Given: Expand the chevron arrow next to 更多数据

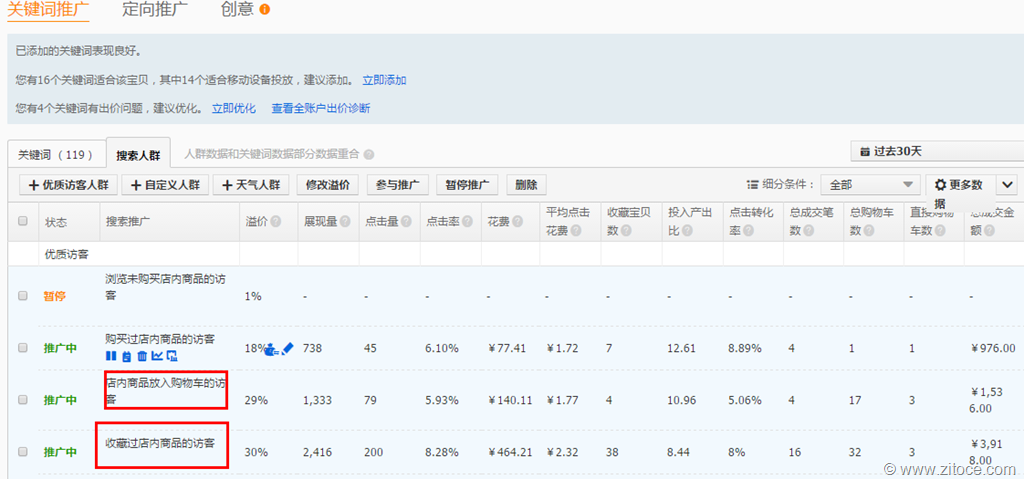Looking at the screenshot, I should (1006, 185).
